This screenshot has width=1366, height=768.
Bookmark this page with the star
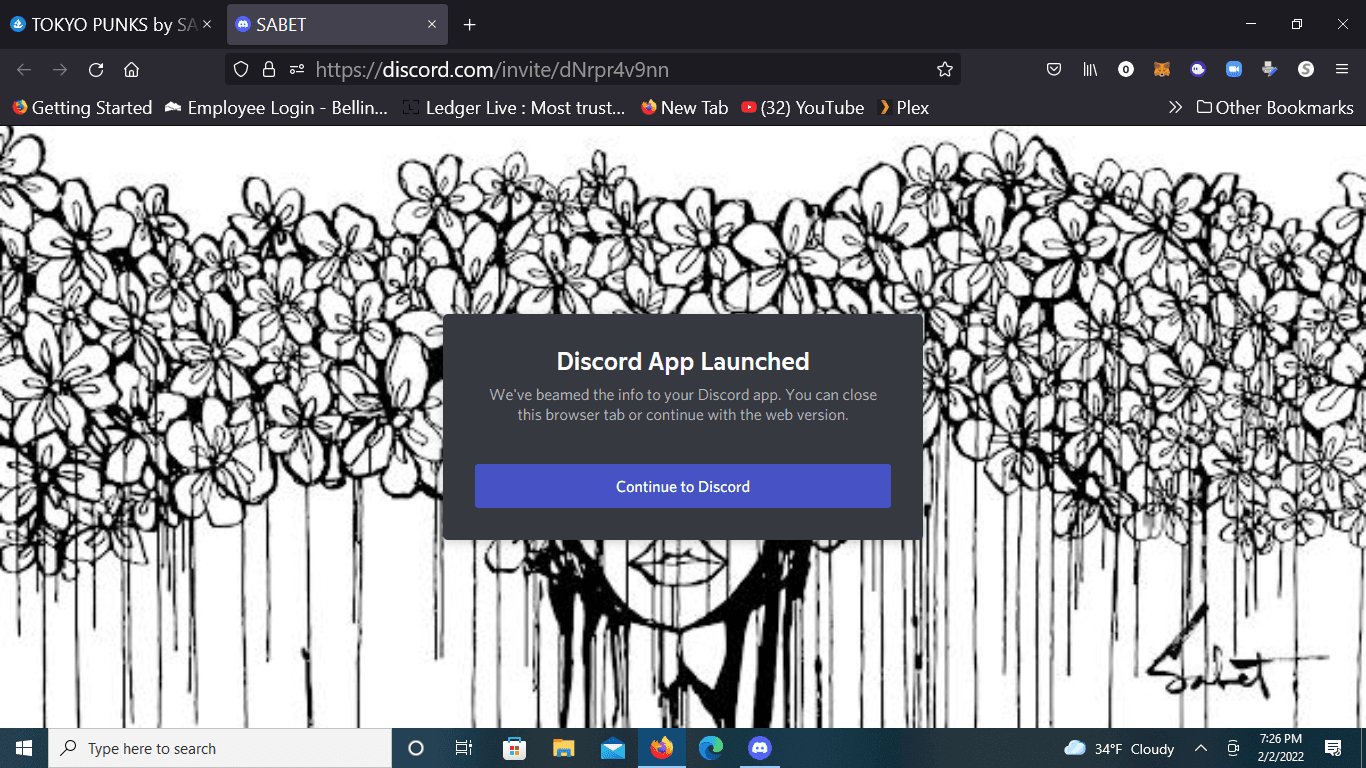click(x=944, y=69)
